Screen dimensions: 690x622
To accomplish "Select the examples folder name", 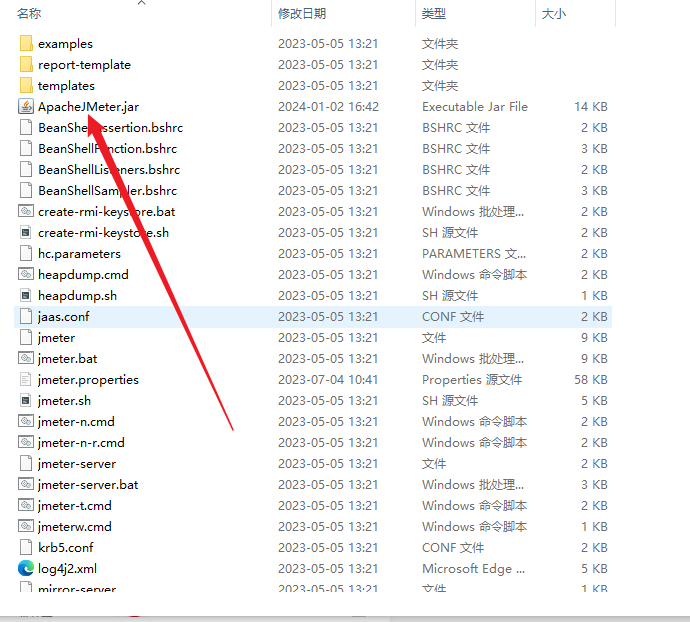I will pyautogui.click(x=65, y=44).
